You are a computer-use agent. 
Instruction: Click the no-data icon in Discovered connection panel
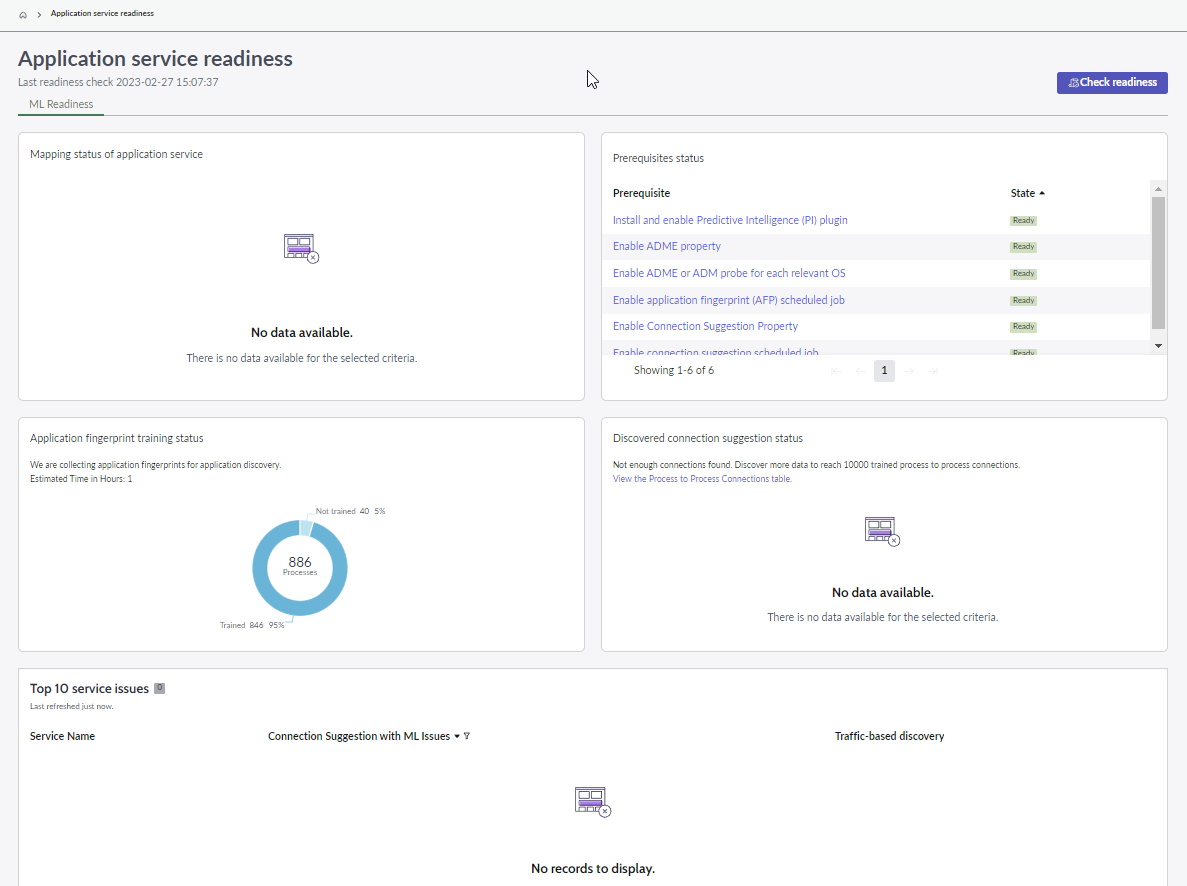click(882, 532)
